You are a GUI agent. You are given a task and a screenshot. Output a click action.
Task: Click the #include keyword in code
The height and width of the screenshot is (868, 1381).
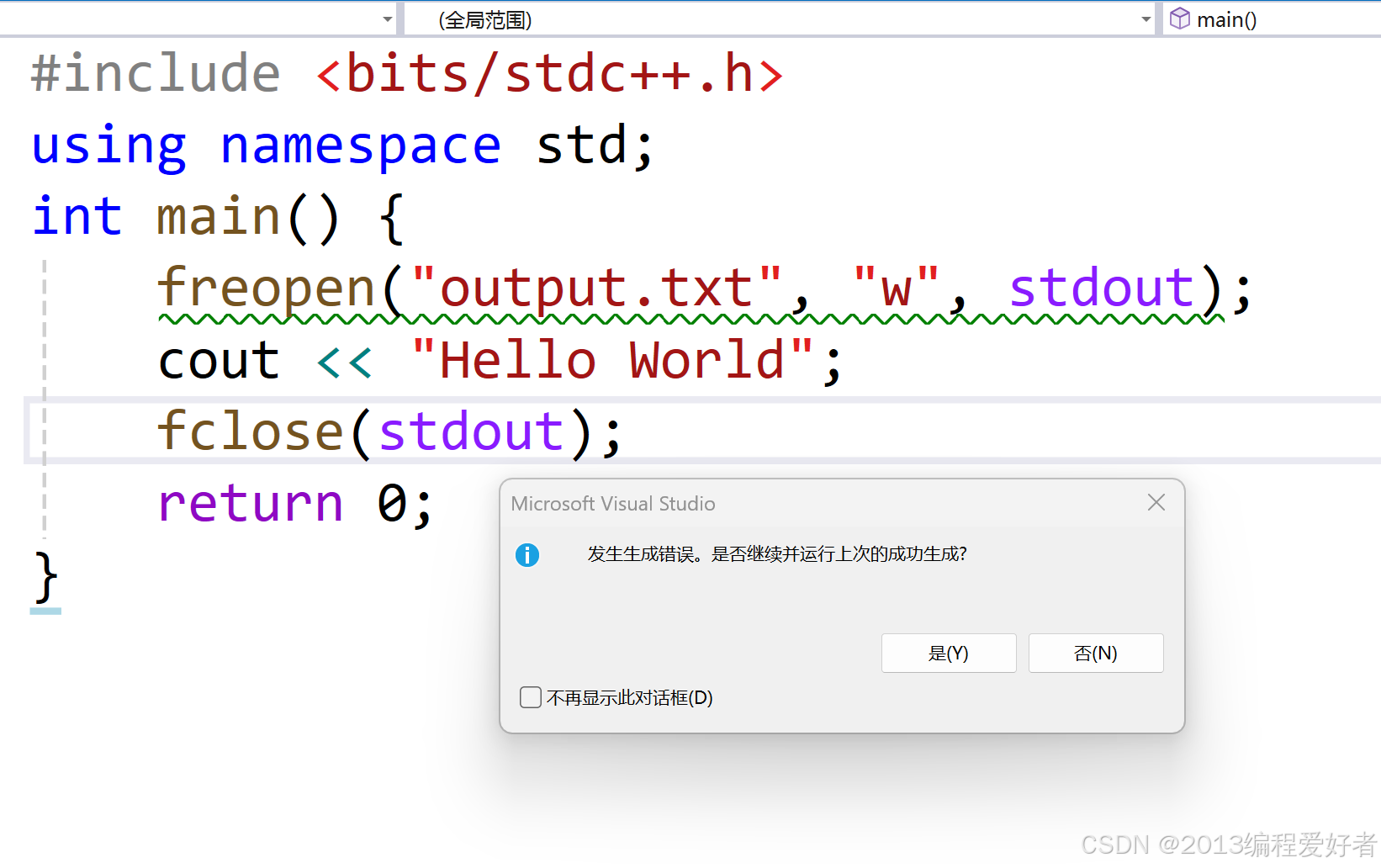(x=156, y=73)
